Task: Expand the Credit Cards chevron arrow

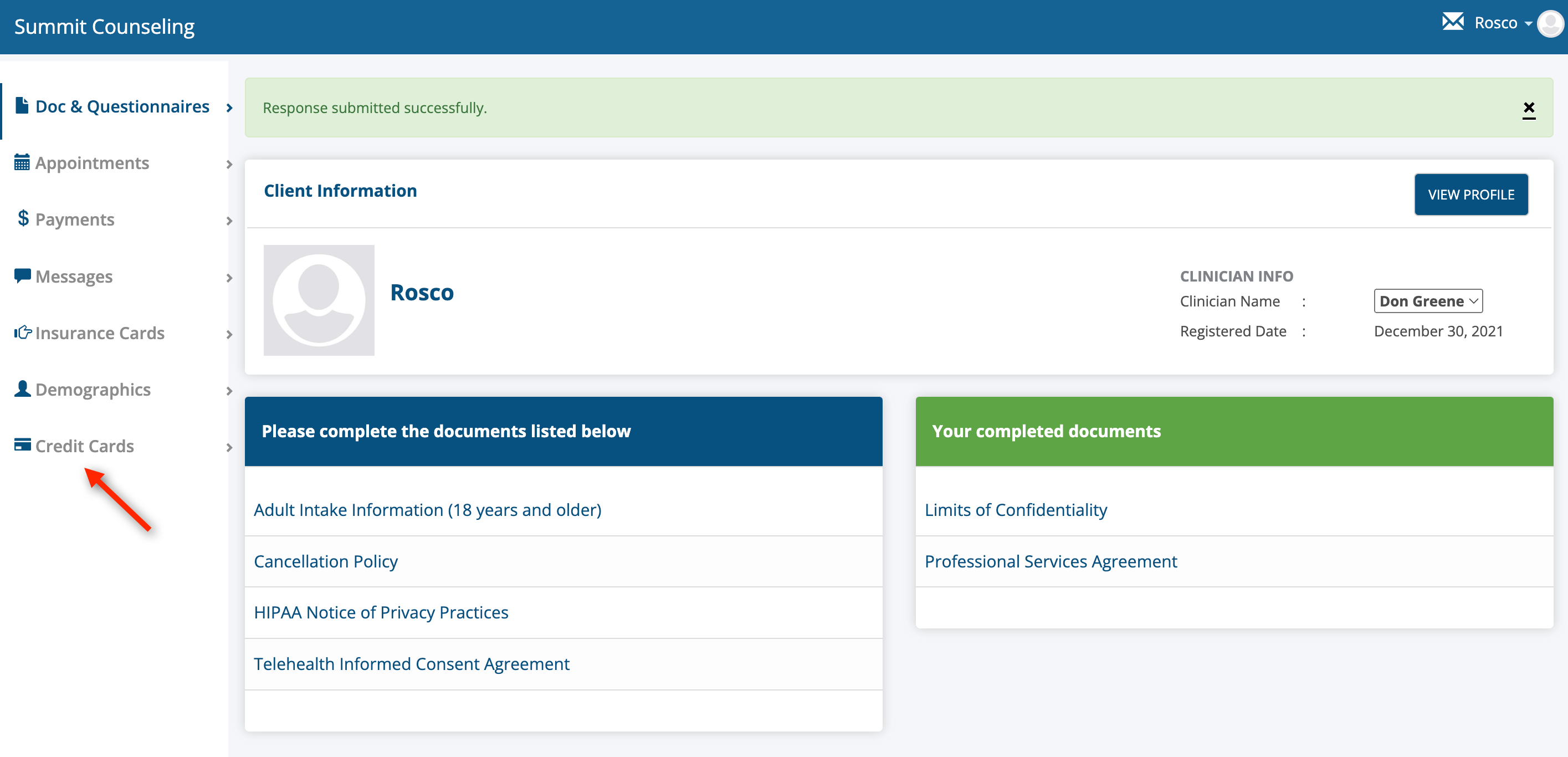Action: pos(229,448)
